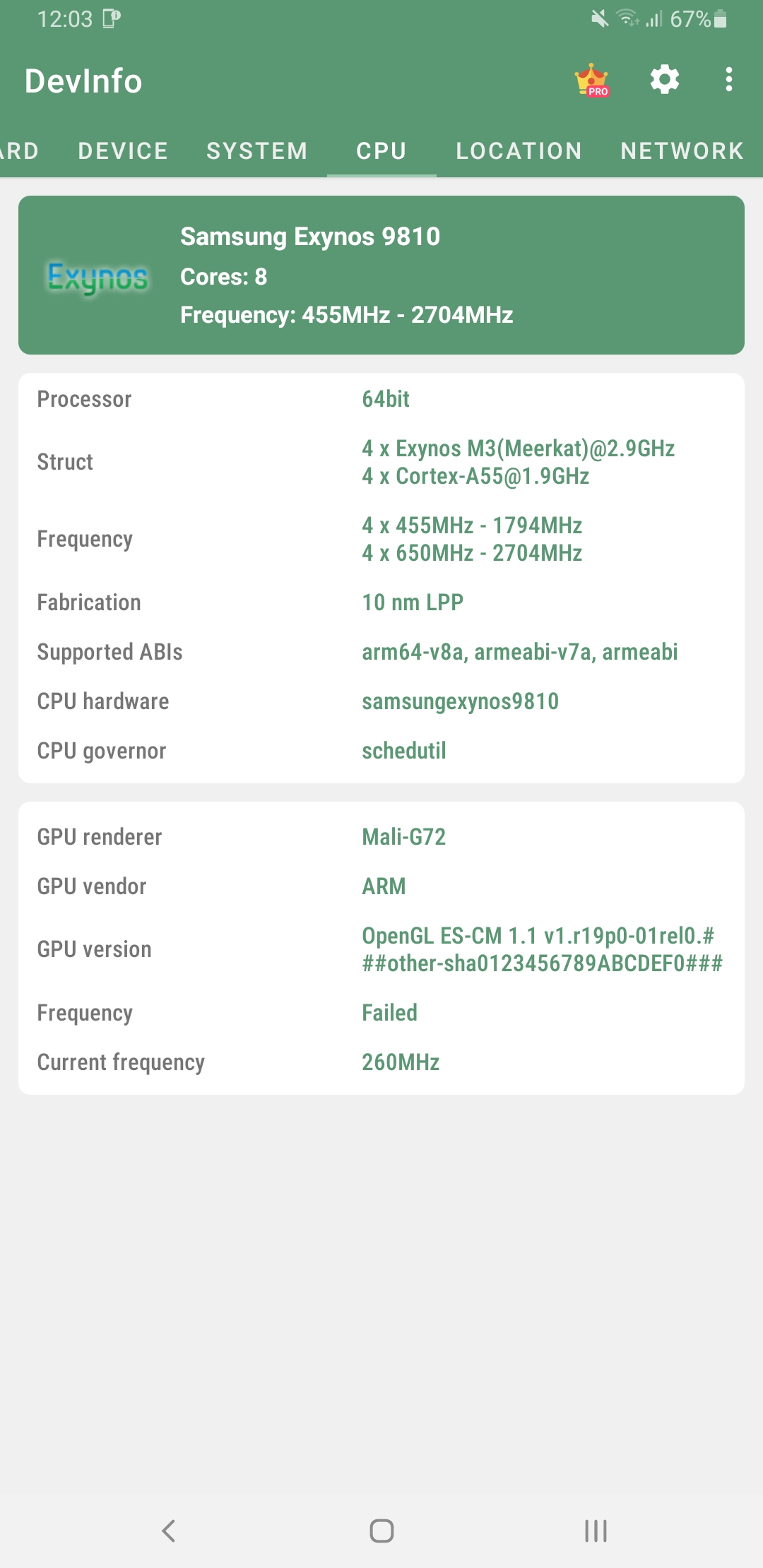Open the PRO upgrade crown icon
Viewport: 763px width, 1568px height.
tap(592, 81)
